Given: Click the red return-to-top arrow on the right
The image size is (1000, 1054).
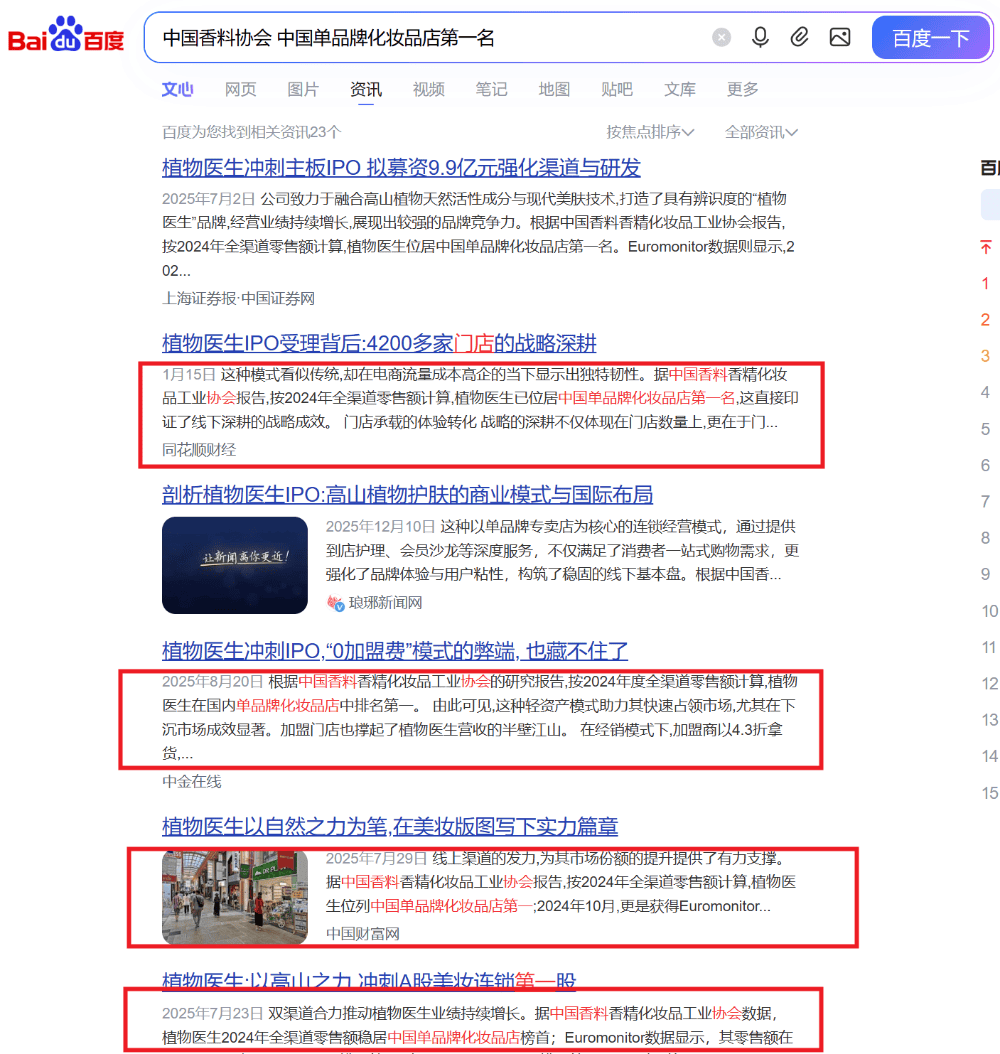Looking at the screenshot, I should pos(985,246).
